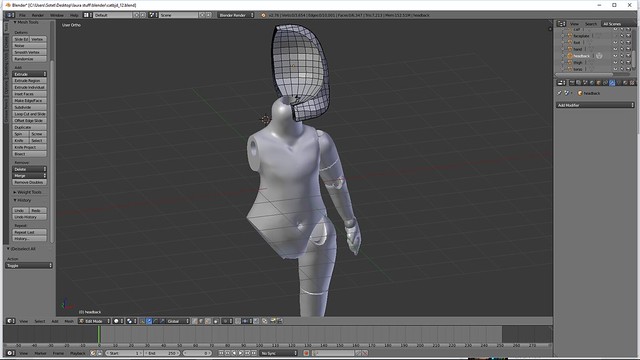Open the Add Modifier dropdown

click(x=595, y=105)
